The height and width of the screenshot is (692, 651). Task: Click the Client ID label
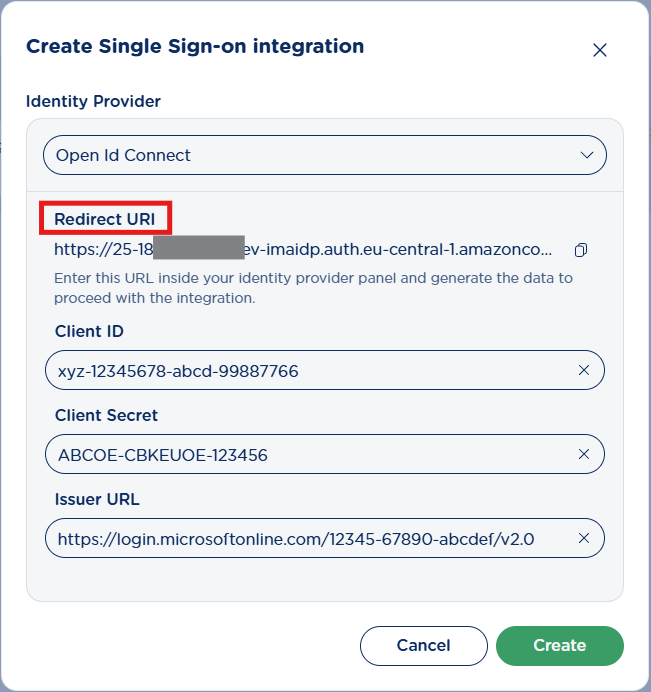click(89, 331)
